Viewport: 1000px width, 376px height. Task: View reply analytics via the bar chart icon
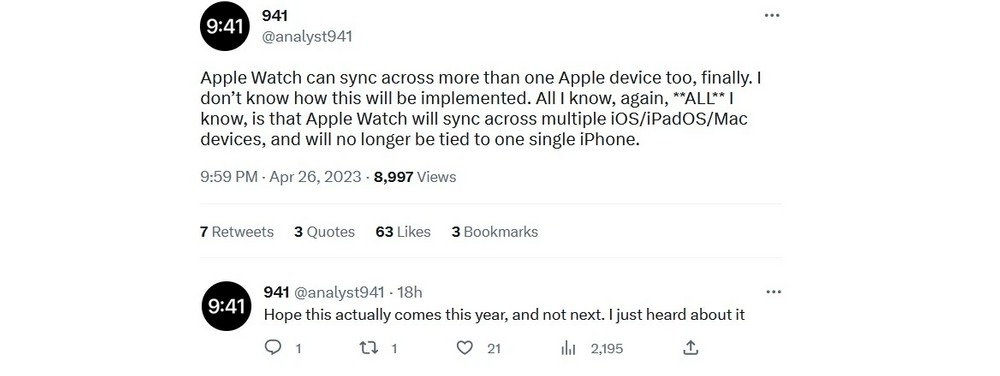click(568, 348)
